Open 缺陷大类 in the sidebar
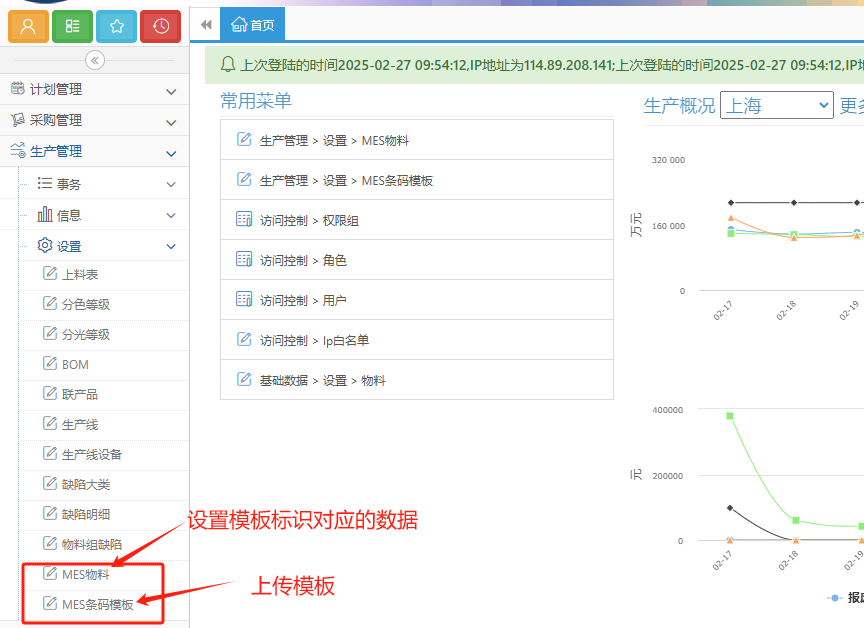The image size is (864, 628). tap(85, 484)
